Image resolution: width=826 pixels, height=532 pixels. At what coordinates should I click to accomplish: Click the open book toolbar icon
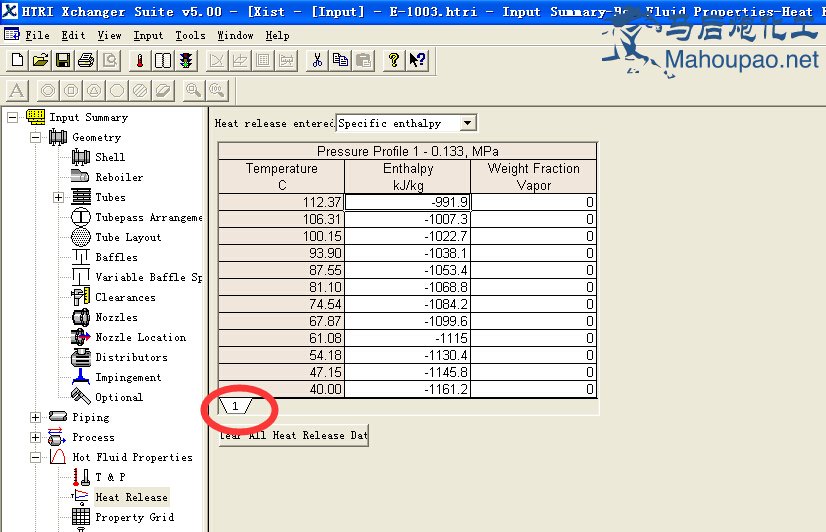[163, 61]
